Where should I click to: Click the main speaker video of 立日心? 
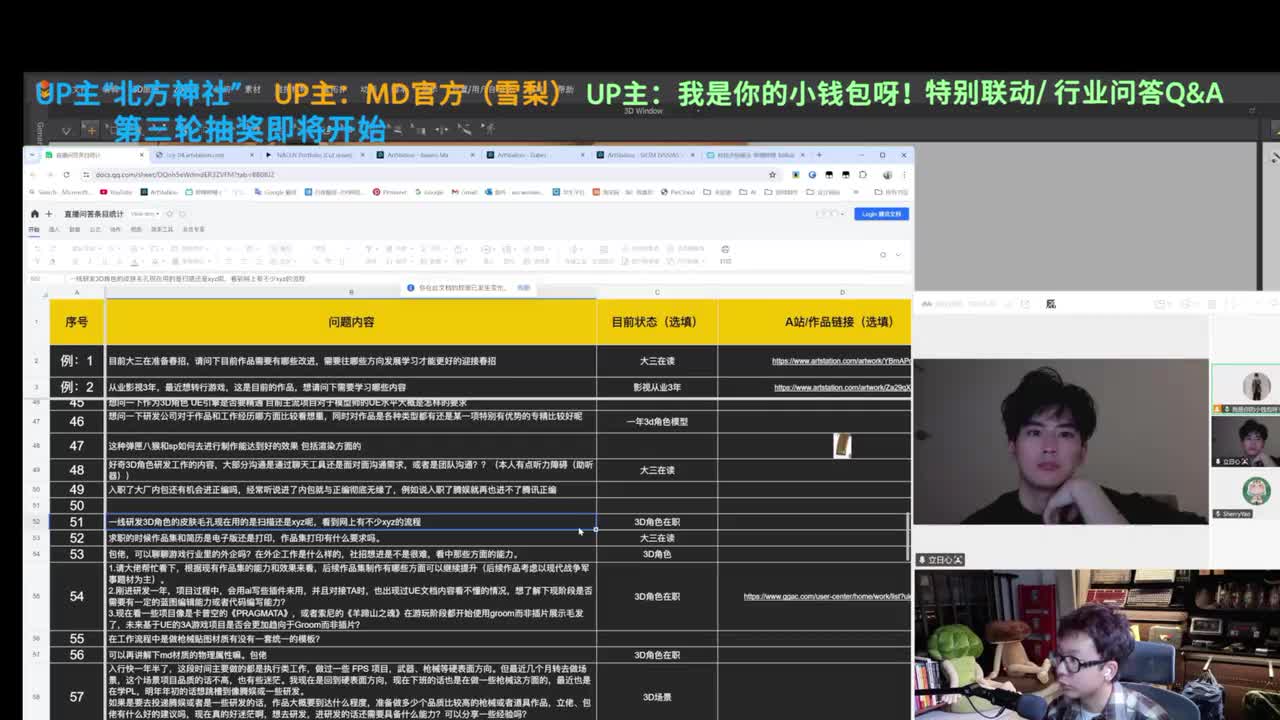point(1061,441)
